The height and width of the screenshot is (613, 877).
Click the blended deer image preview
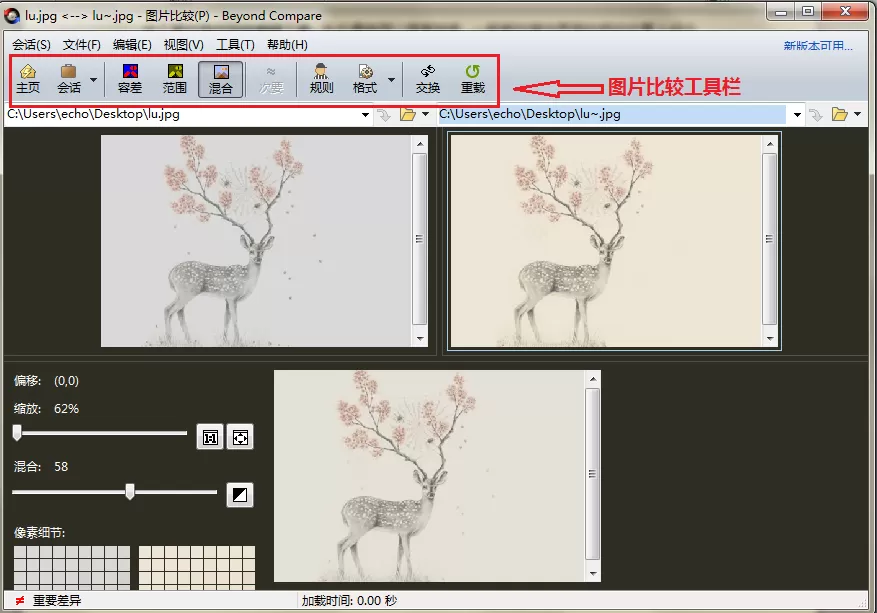coord(429,476)
